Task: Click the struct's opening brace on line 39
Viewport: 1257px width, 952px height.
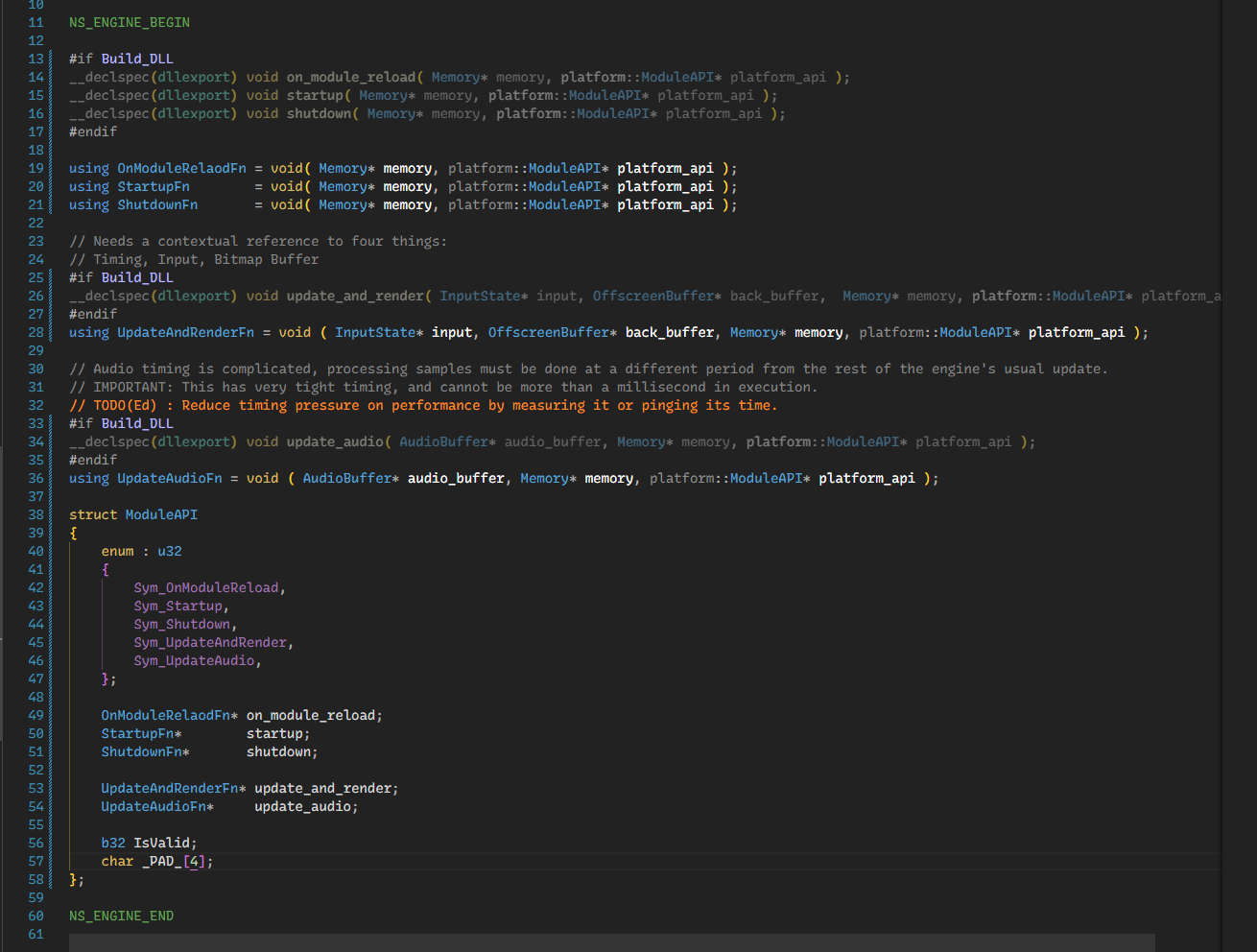Action: [x=73, y=533]
